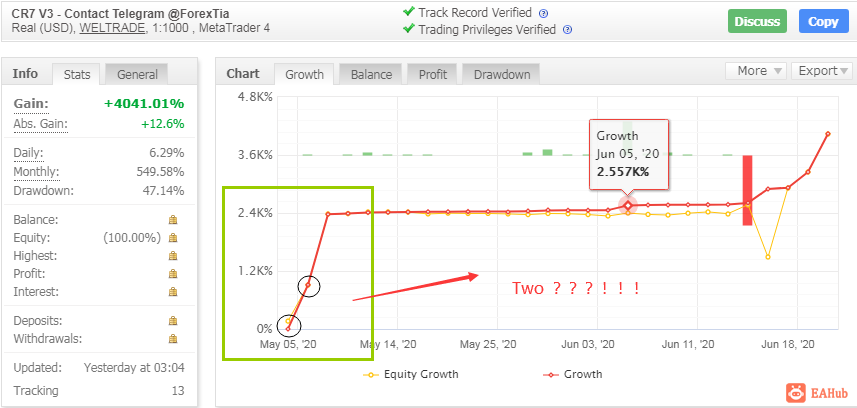The height and width of the screenshot is (408, 857).
Task: Toggle Growth series in chart legend
Action: click(x=572, y=375)
